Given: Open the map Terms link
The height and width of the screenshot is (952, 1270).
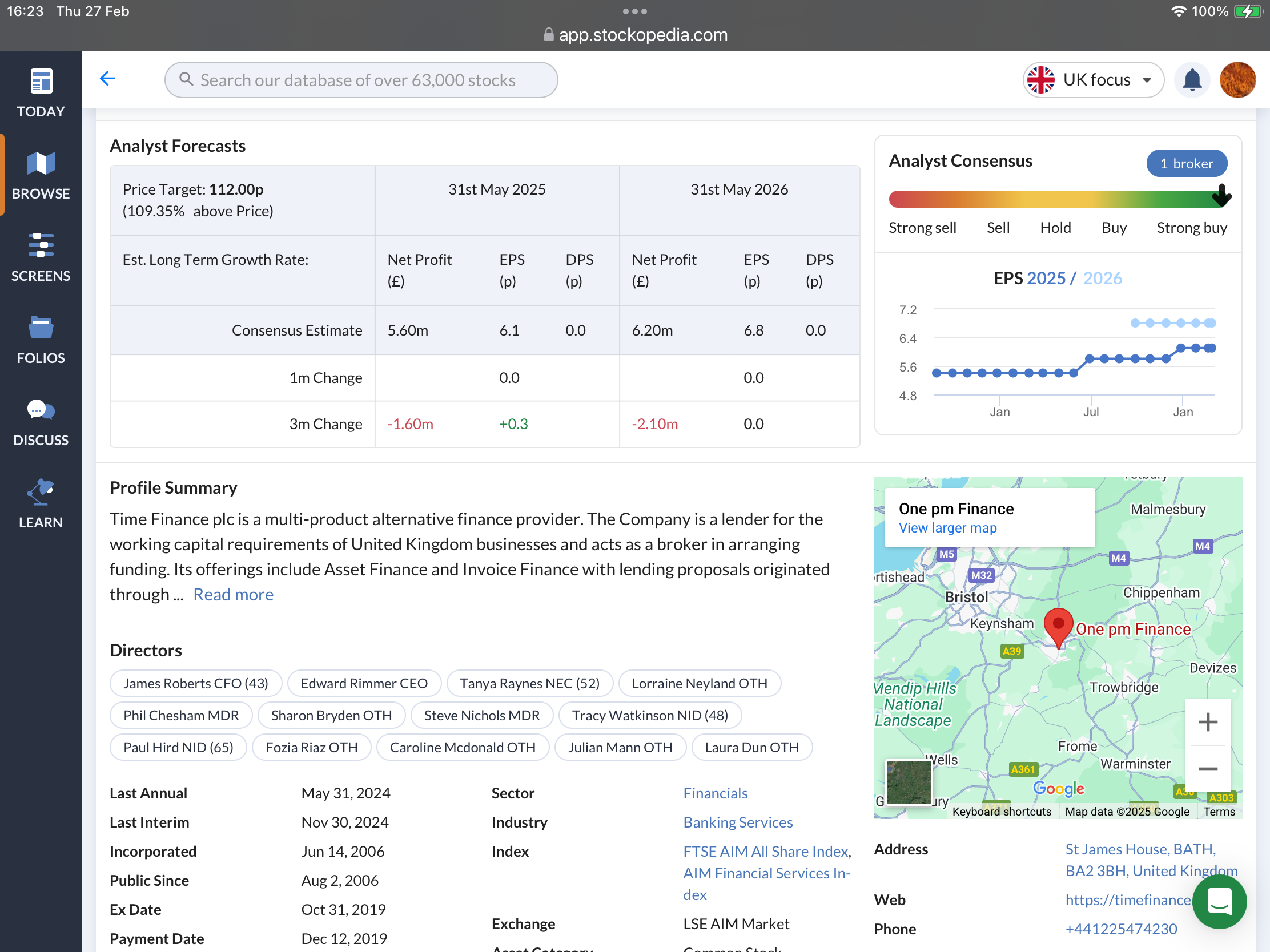Looking at the screenshot, I should 1219,812.
